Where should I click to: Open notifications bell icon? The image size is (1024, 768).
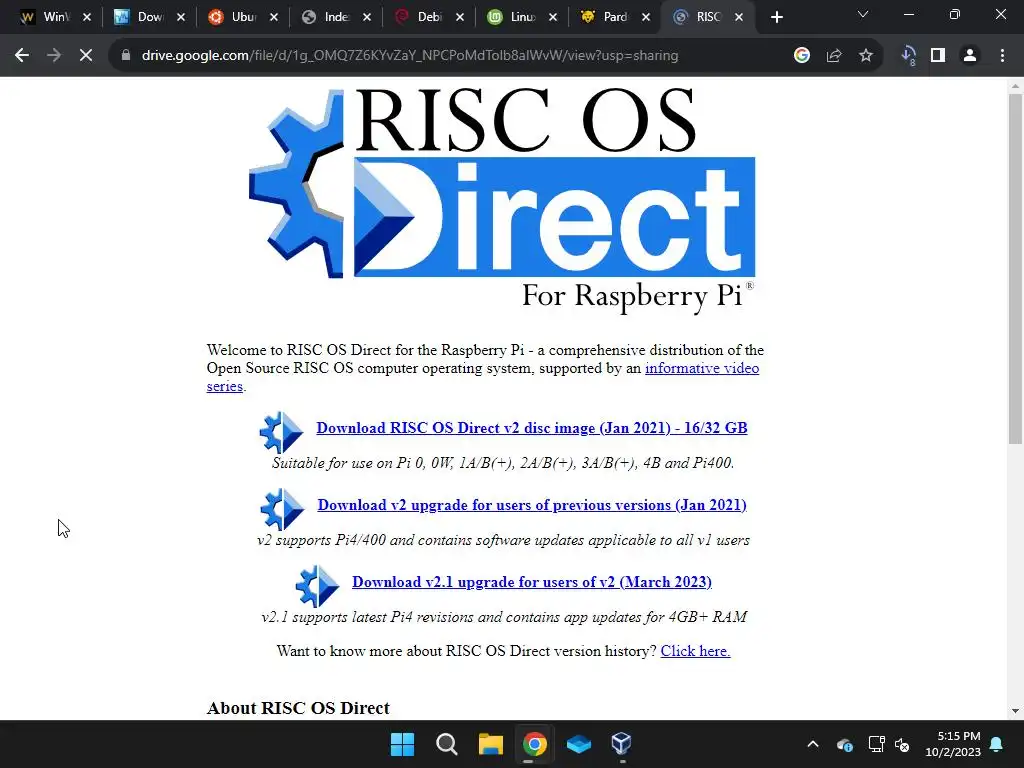tap(997, 744)
